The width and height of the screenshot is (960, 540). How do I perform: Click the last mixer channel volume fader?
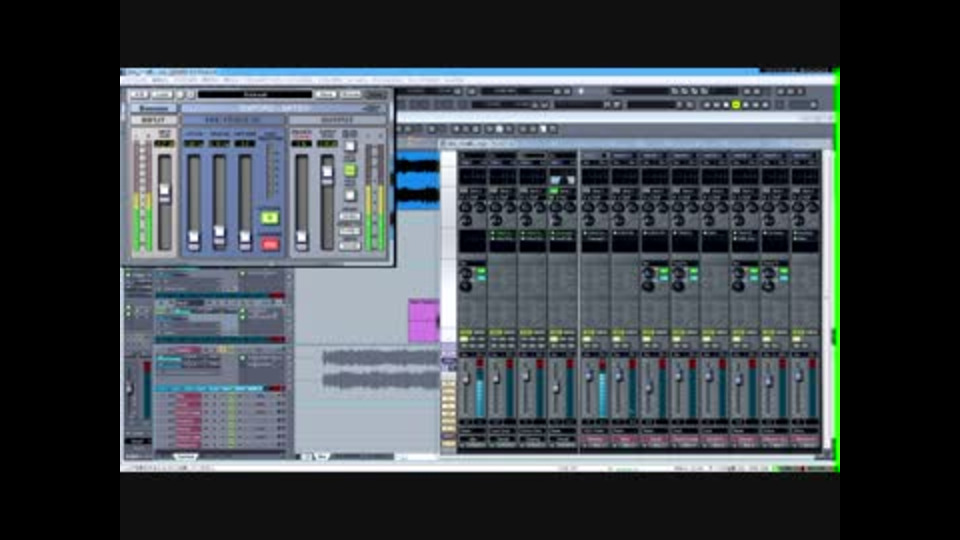coord(799,377)
